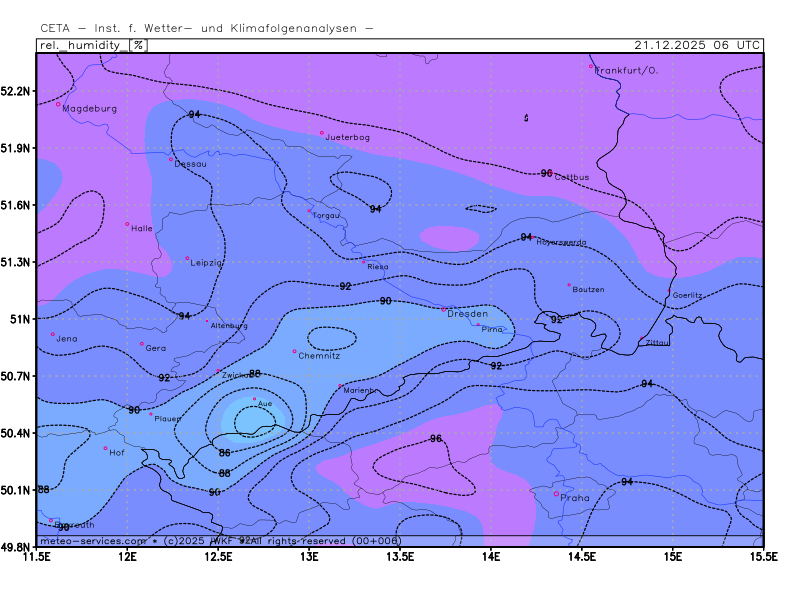Click the Frankfurt/O. city marker

pyautogui.click(x=591, y=67)
